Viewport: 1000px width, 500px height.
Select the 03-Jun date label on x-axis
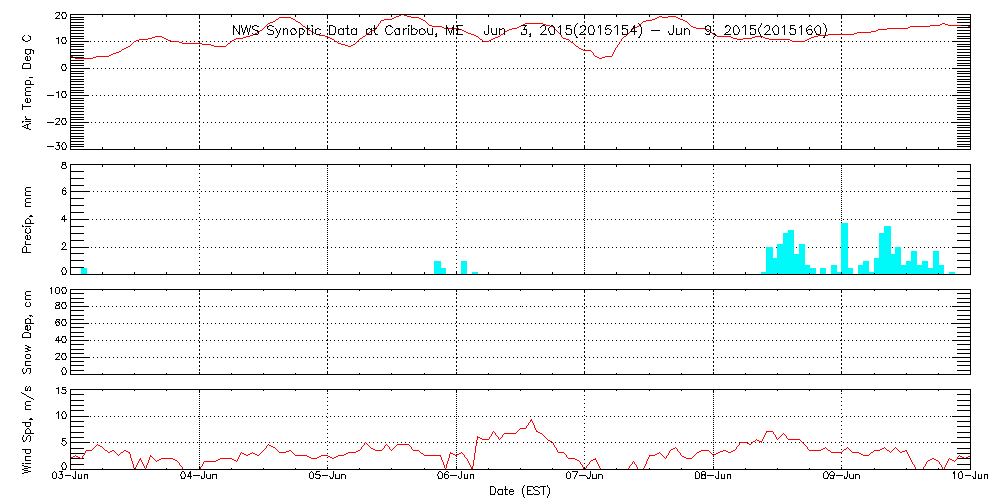click(71, 477)
